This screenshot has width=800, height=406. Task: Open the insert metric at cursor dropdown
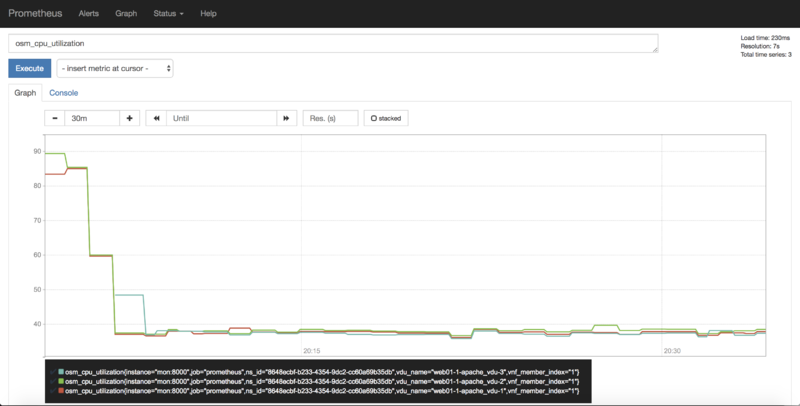[115, 68]
